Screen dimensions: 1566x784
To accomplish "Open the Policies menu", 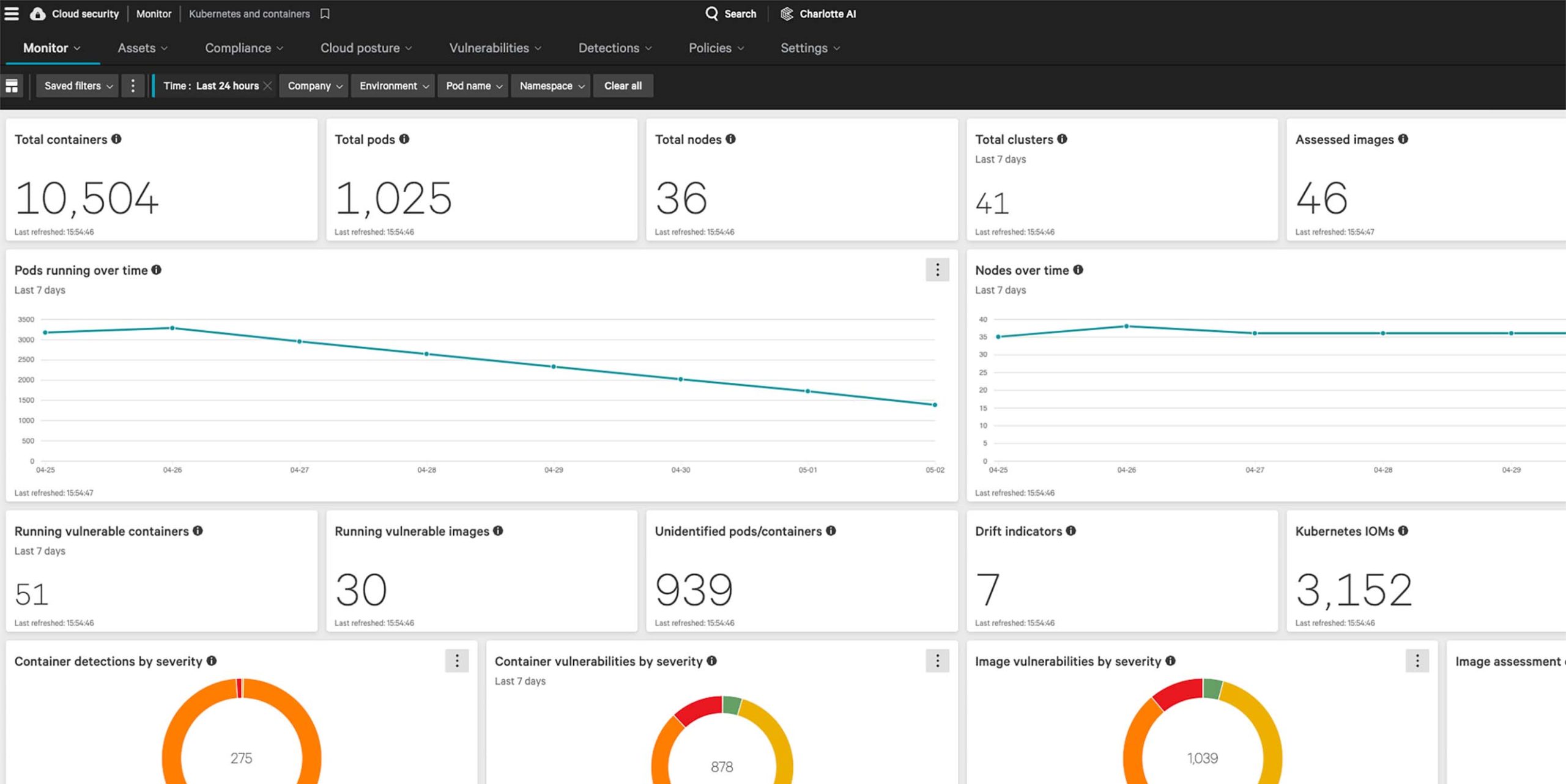I will pos(716,48).
